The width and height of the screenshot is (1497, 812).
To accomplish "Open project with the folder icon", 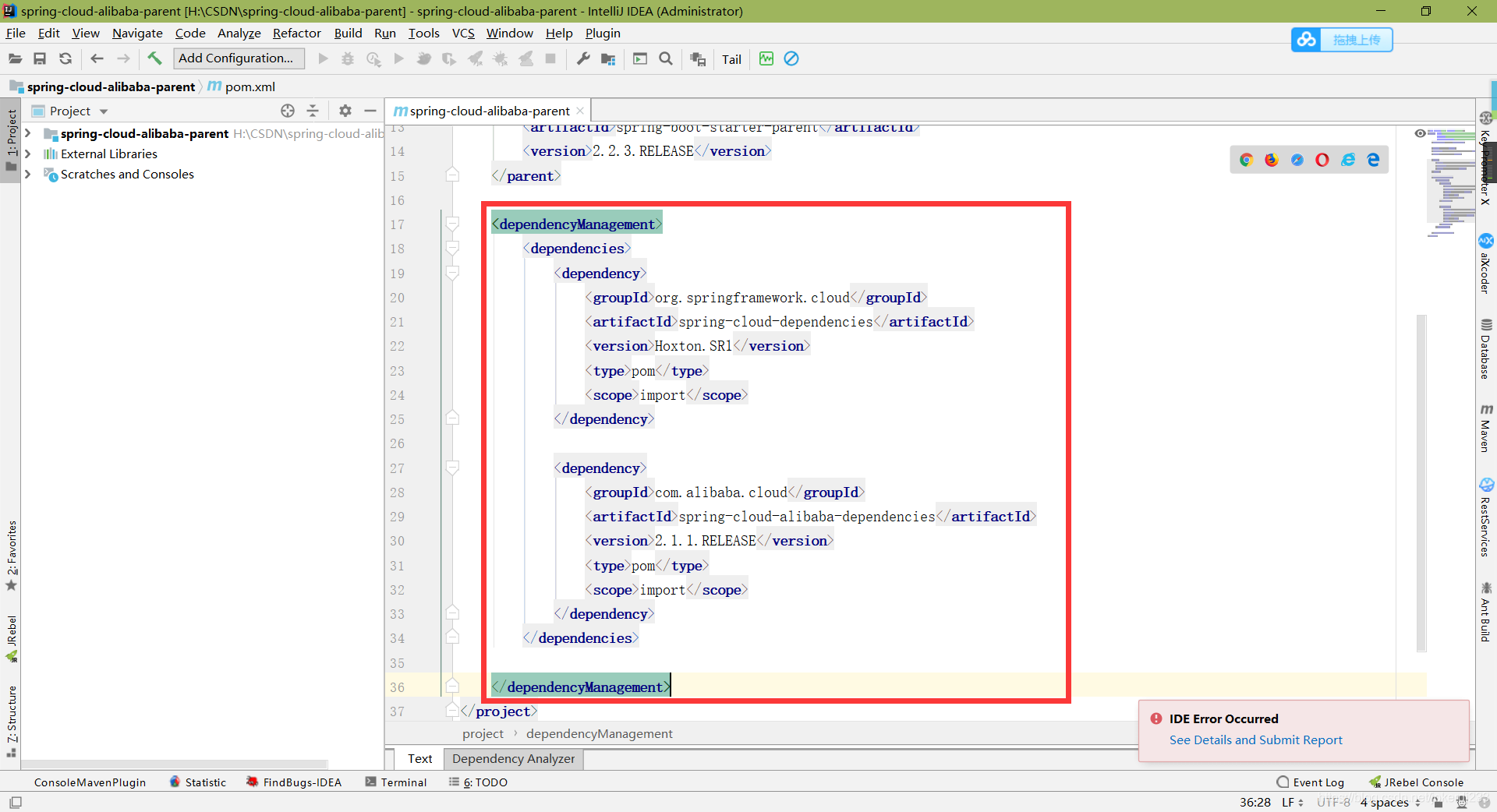I will click(15, 58).
